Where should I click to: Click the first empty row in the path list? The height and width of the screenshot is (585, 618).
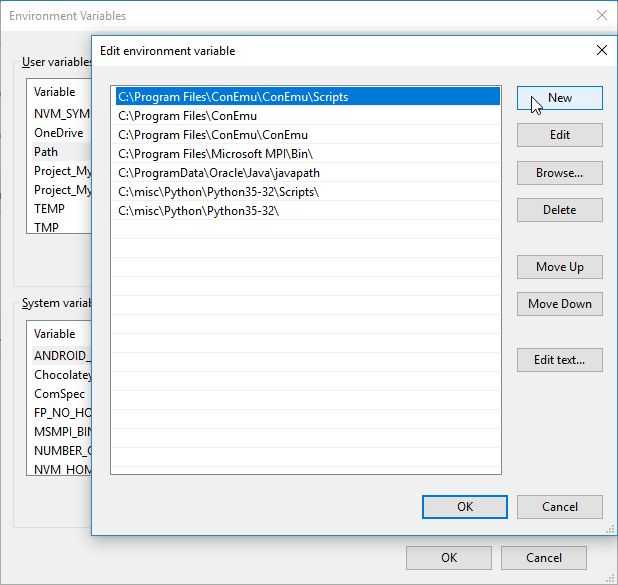305,230
